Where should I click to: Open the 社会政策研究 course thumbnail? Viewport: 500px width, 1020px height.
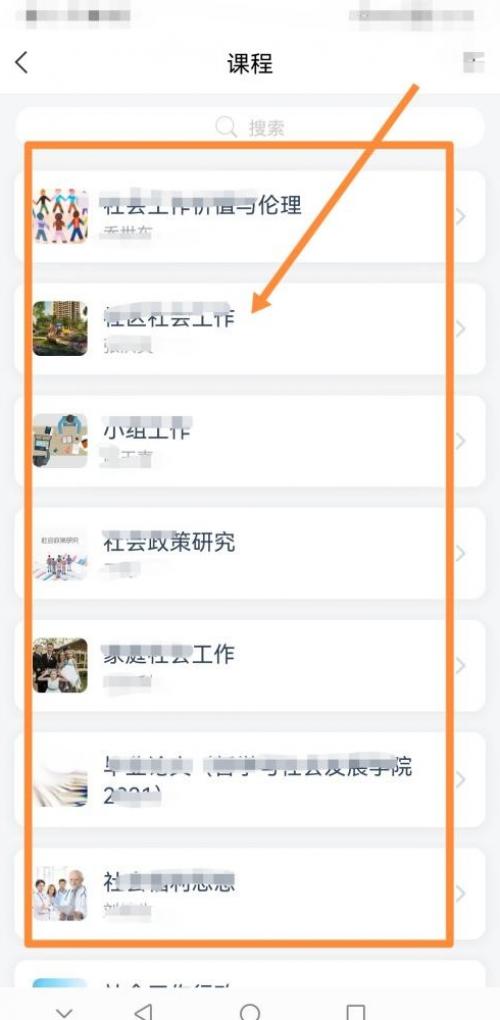[60, 553]
